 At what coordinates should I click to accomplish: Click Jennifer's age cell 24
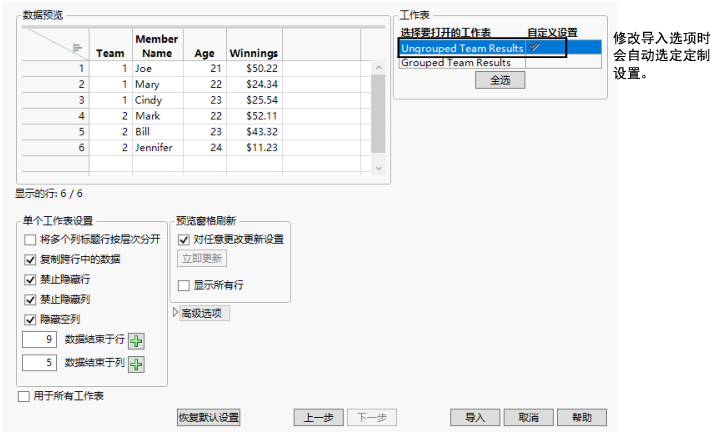205,148
